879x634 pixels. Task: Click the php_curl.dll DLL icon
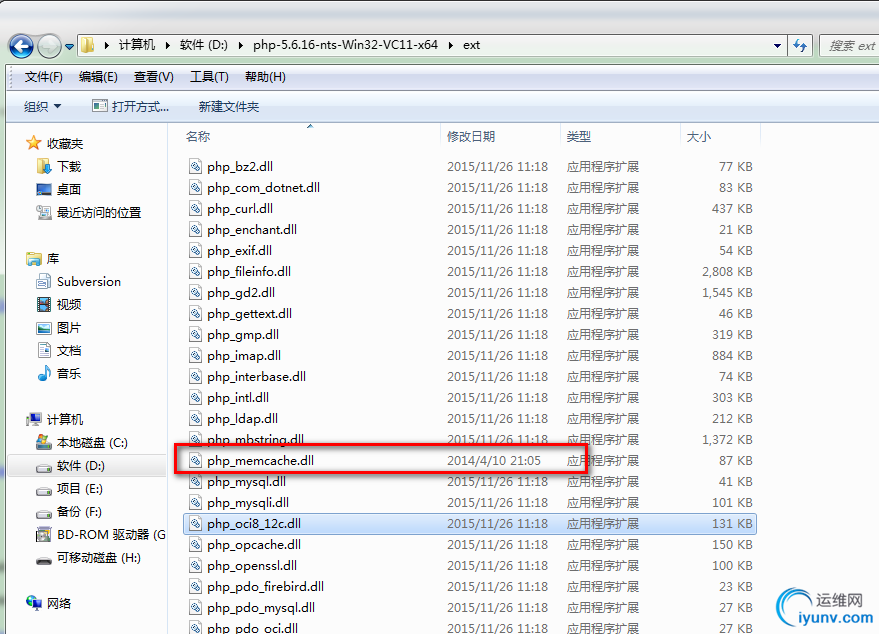tap(195, 208)
